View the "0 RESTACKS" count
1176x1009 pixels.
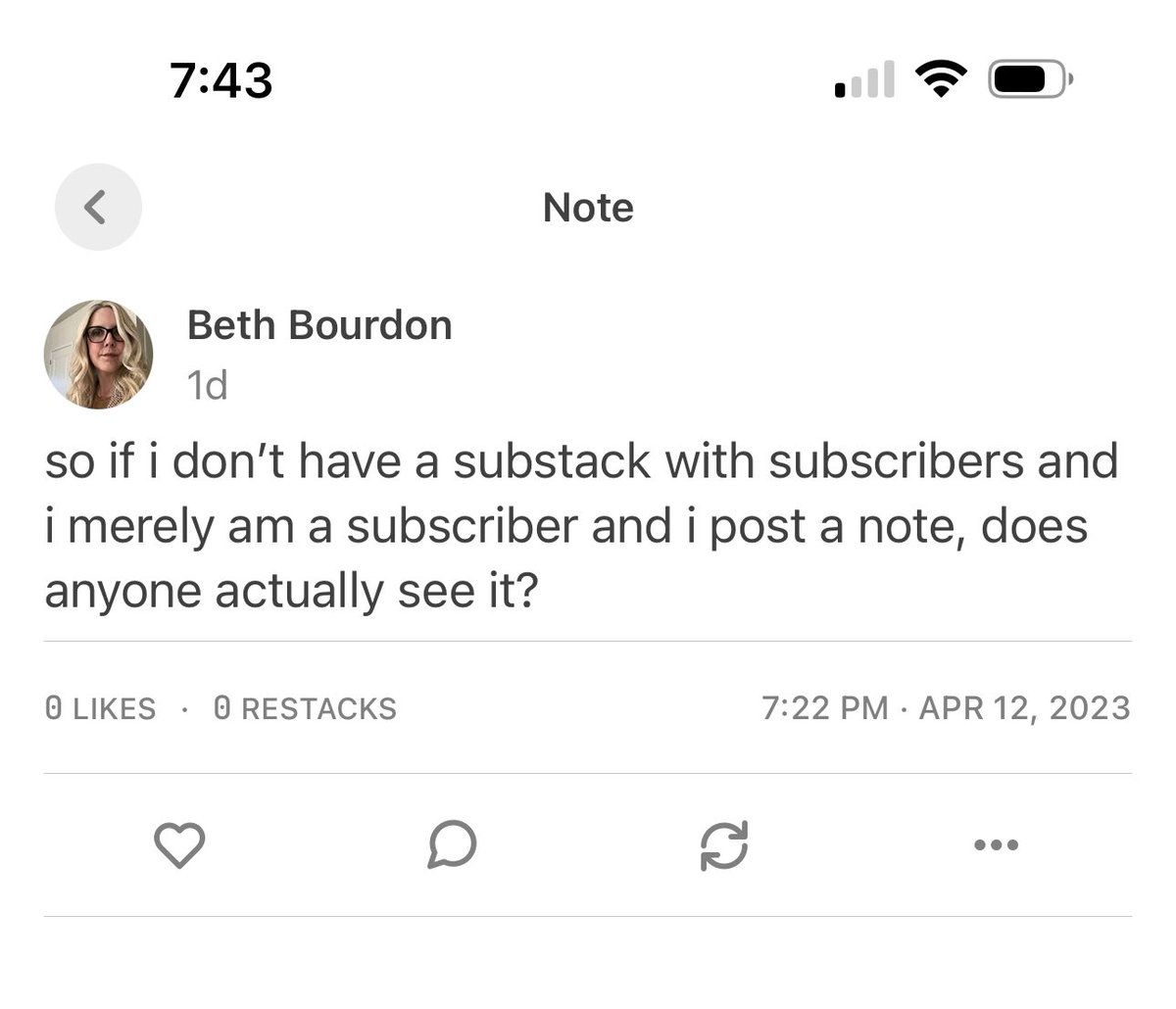(305, 708)
